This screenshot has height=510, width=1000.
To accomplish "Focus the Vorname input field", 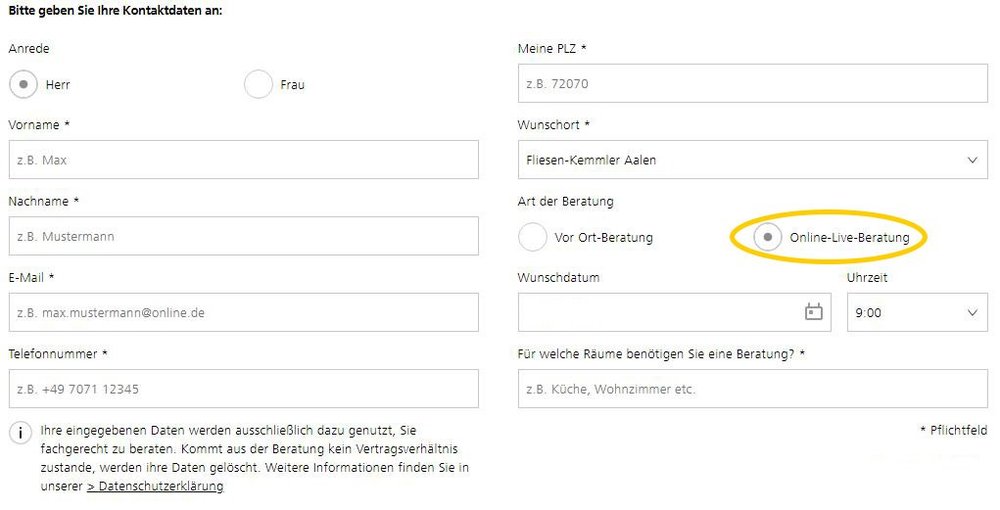I will (244, 160).
